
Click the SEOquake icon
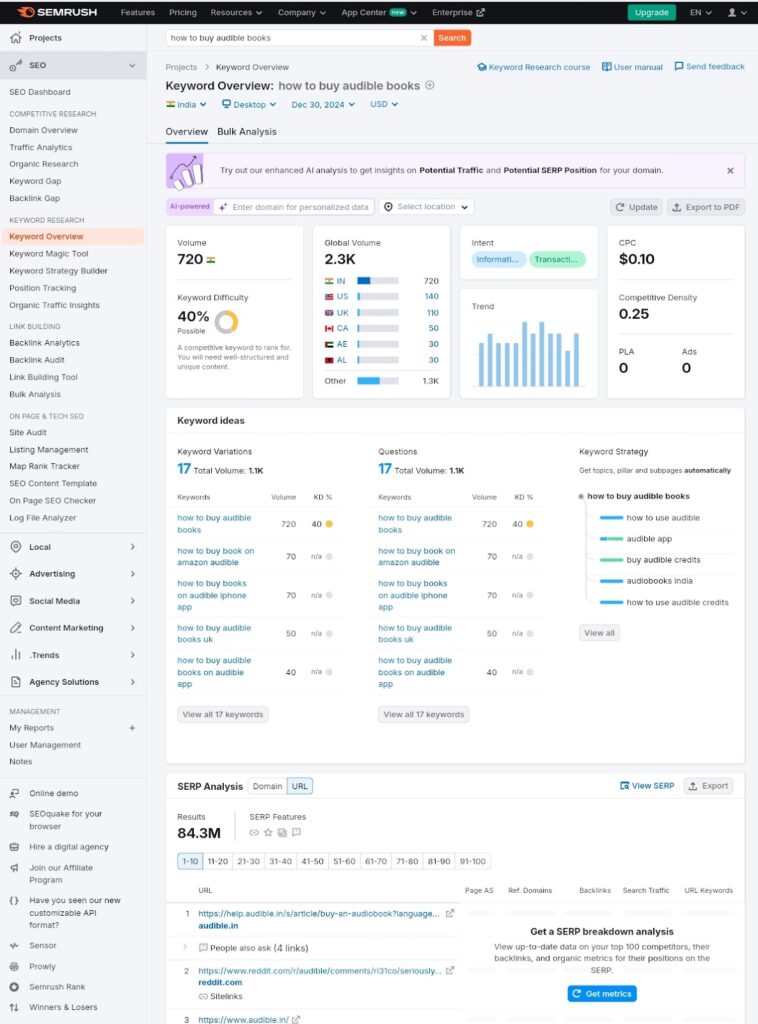(x=14, y=814)
